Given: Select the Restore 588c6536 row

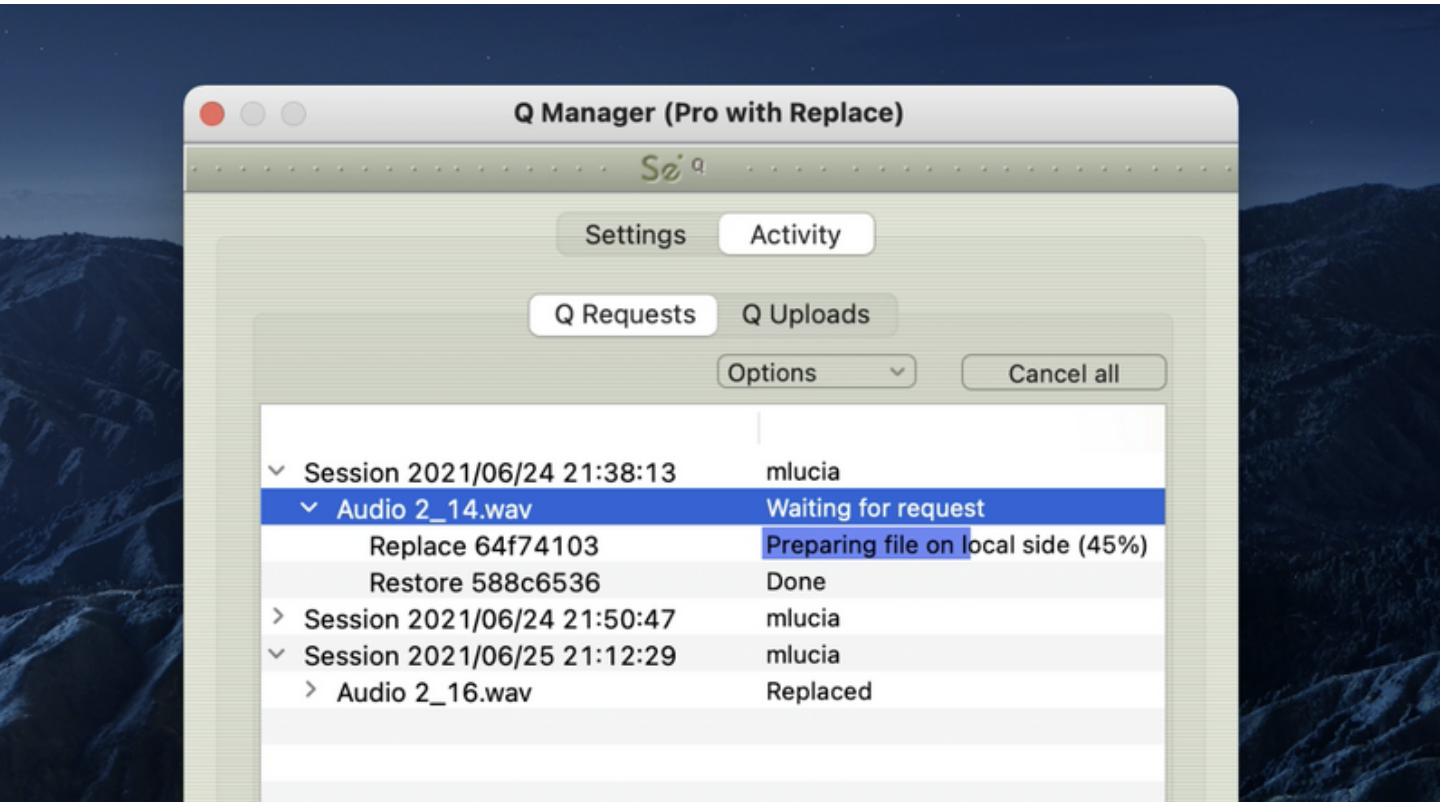Looking at the screenshot, I should pyautogui.click(x=713, y=582).
